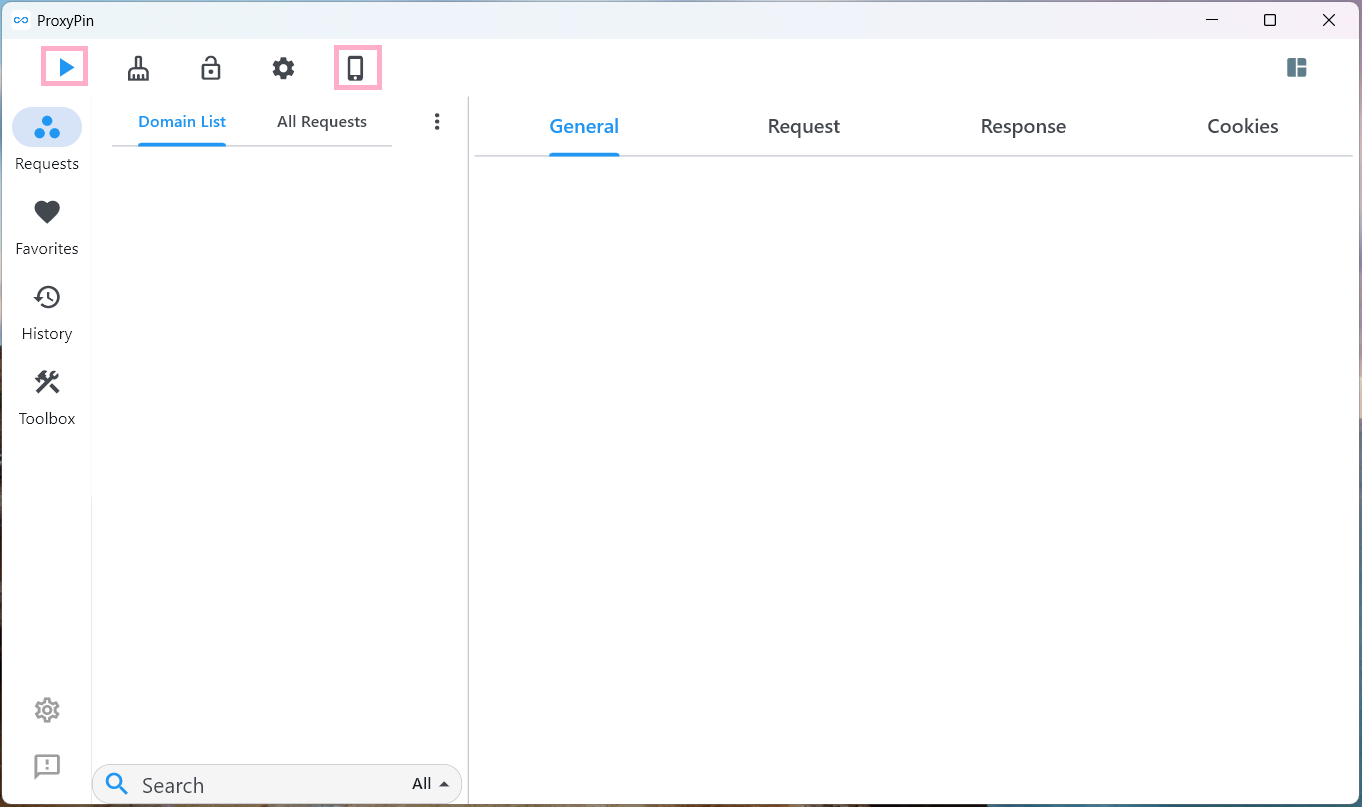Maximize the ProxyPin window
Image resolution: width=1362 pixels, height=807 pixels.
[x=1270, y=20]
